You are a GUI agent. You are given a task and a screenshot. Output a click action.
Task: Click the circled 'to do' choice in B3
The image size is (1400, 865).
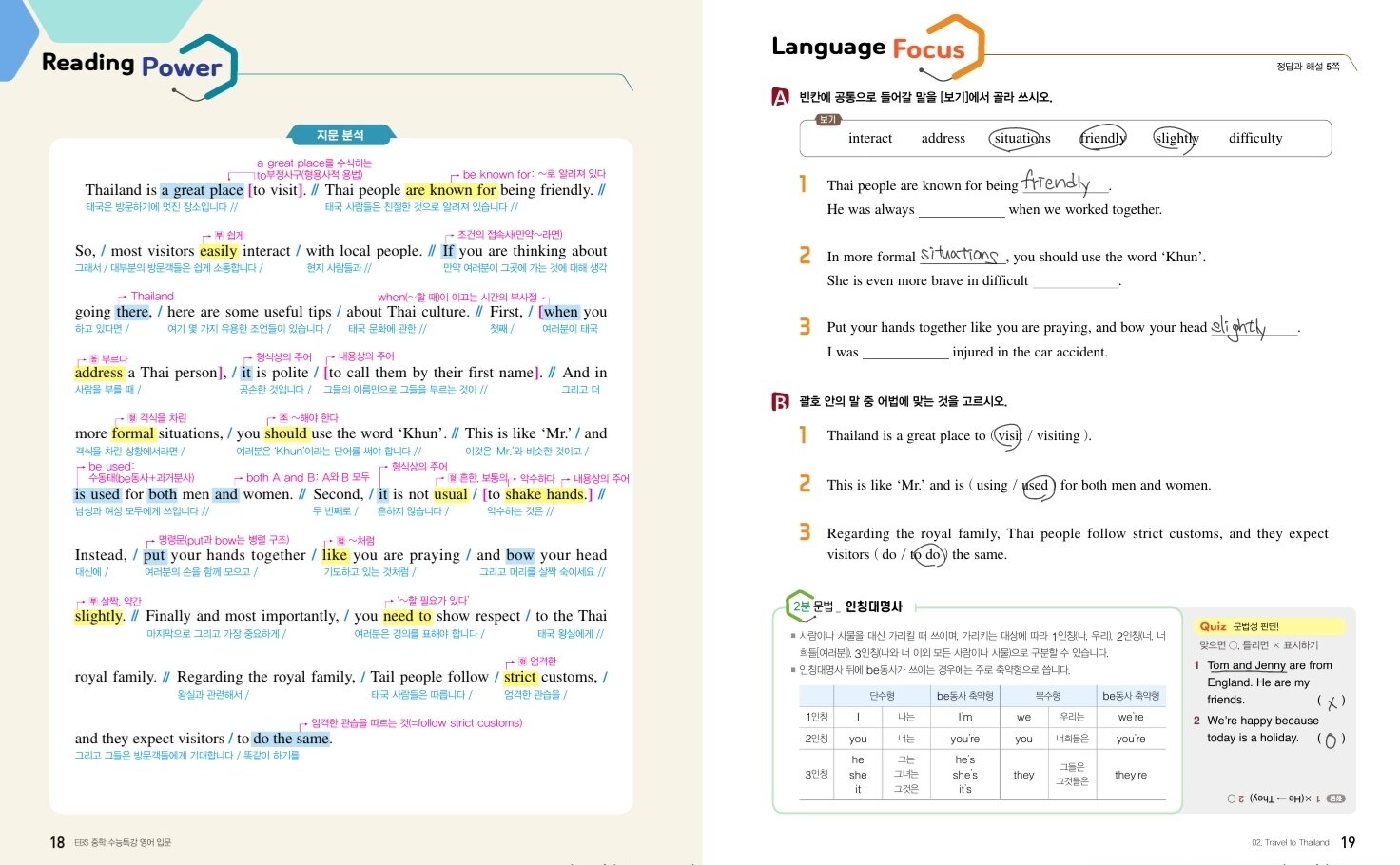(x=928, y=554)
